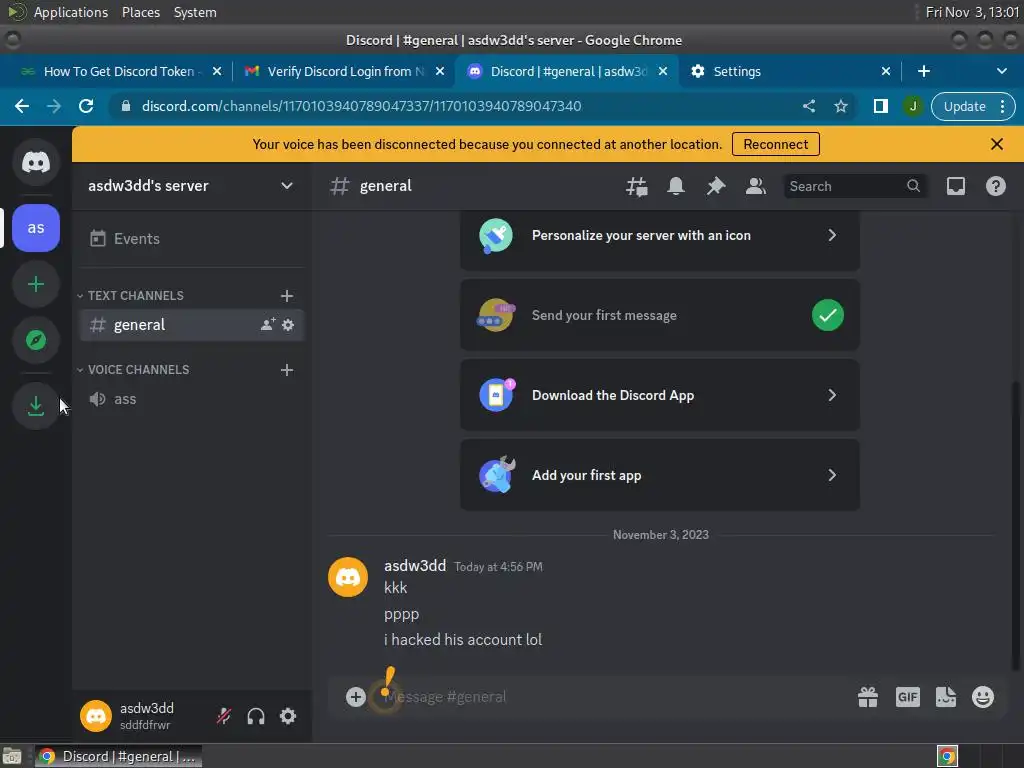
Task: Expand Personalize your server with an icon
Action: (660, 236)
